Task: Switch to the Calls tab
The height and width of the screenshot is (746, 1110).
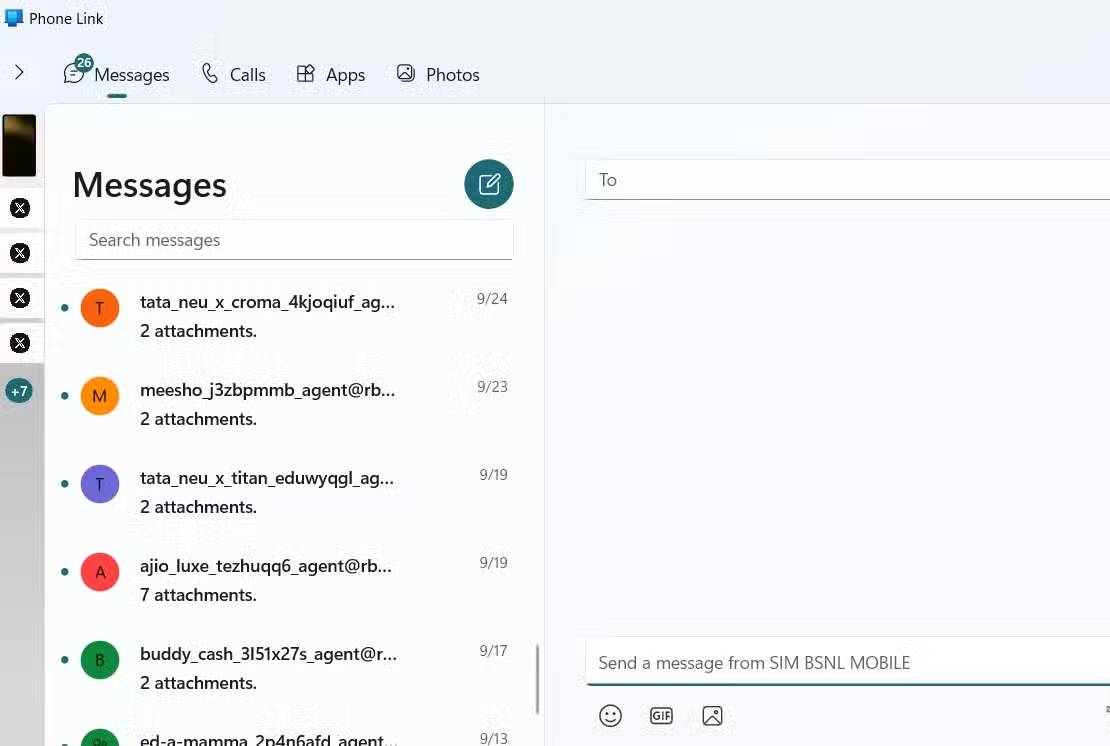Action: pyautogui.click(x=233, y=75)
